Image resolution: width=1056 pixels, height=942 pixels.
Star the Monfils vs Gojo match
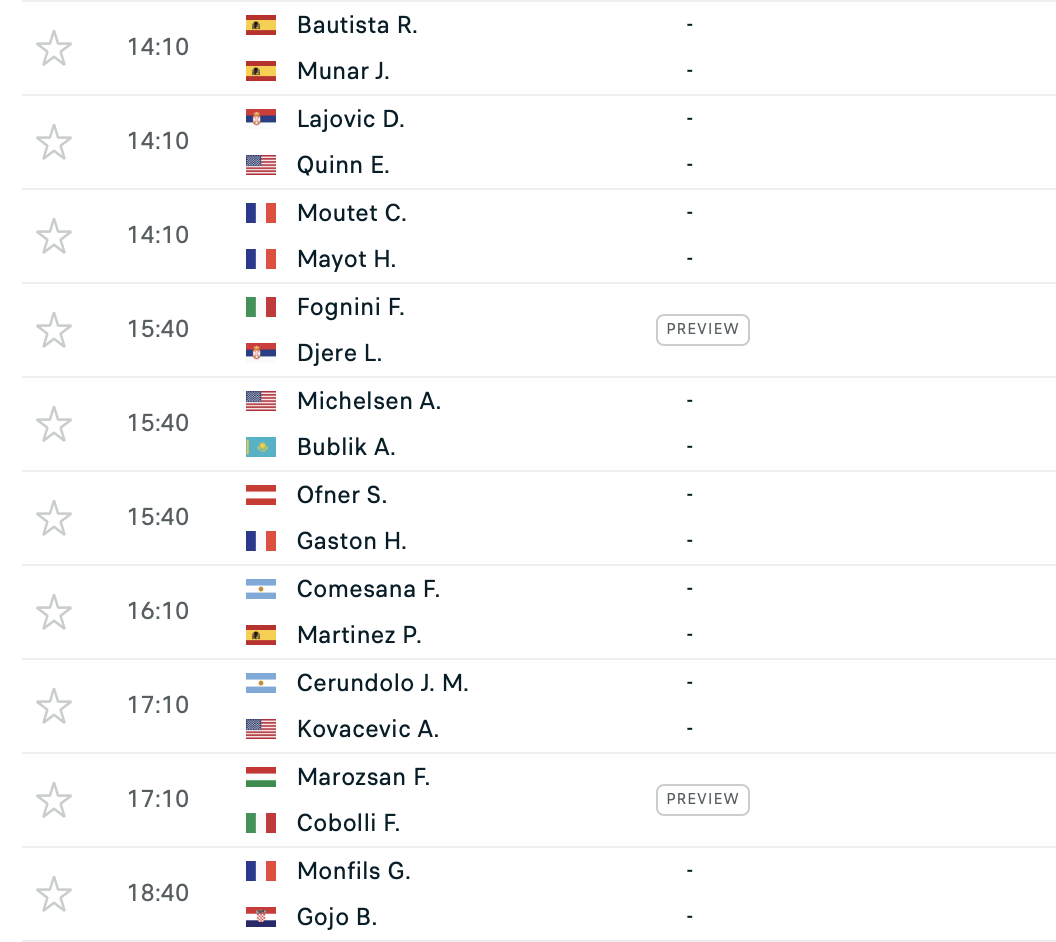pyautogui.click(x=54, y=894)
